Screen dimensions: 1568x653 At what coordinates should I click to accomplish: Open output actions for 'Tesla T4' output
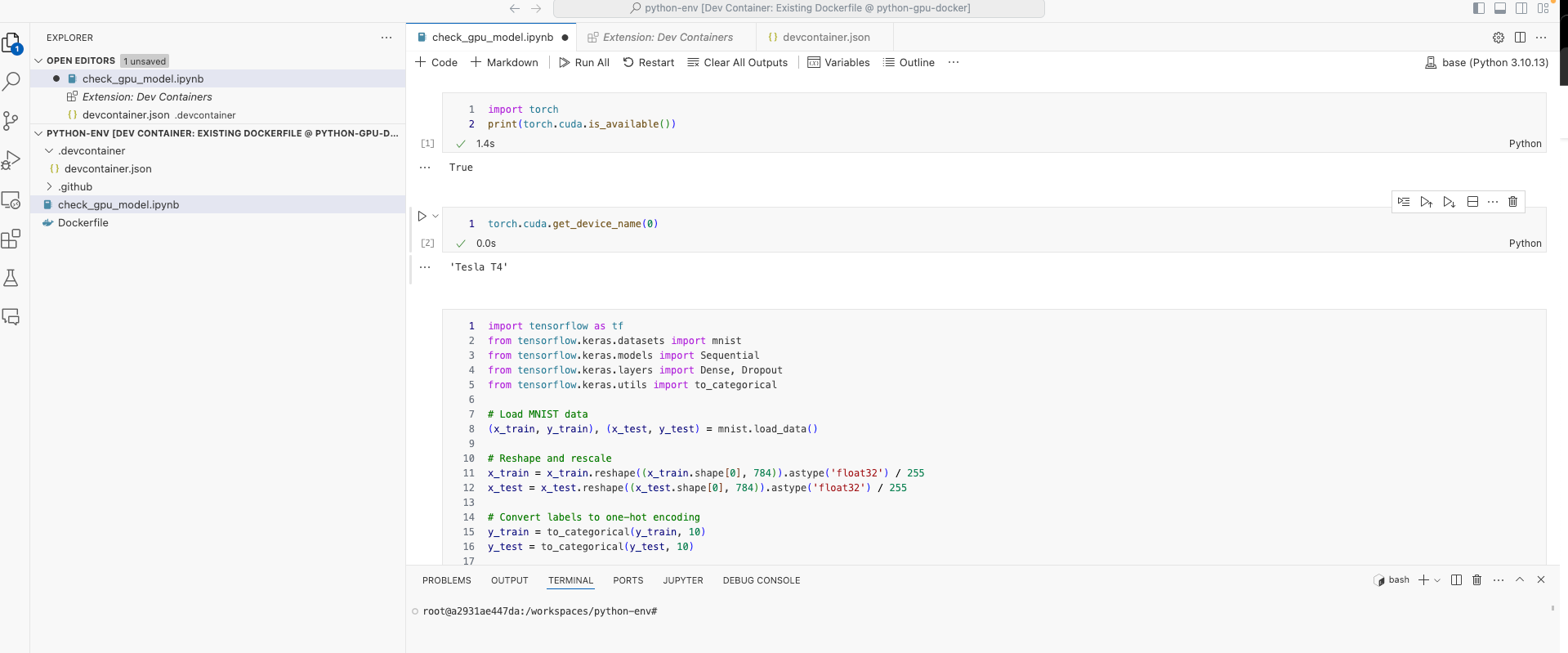click(x=425, y=267)
